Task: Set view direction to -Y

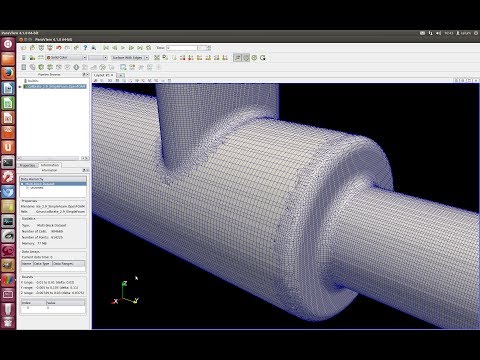Action: tap(208, 58)
